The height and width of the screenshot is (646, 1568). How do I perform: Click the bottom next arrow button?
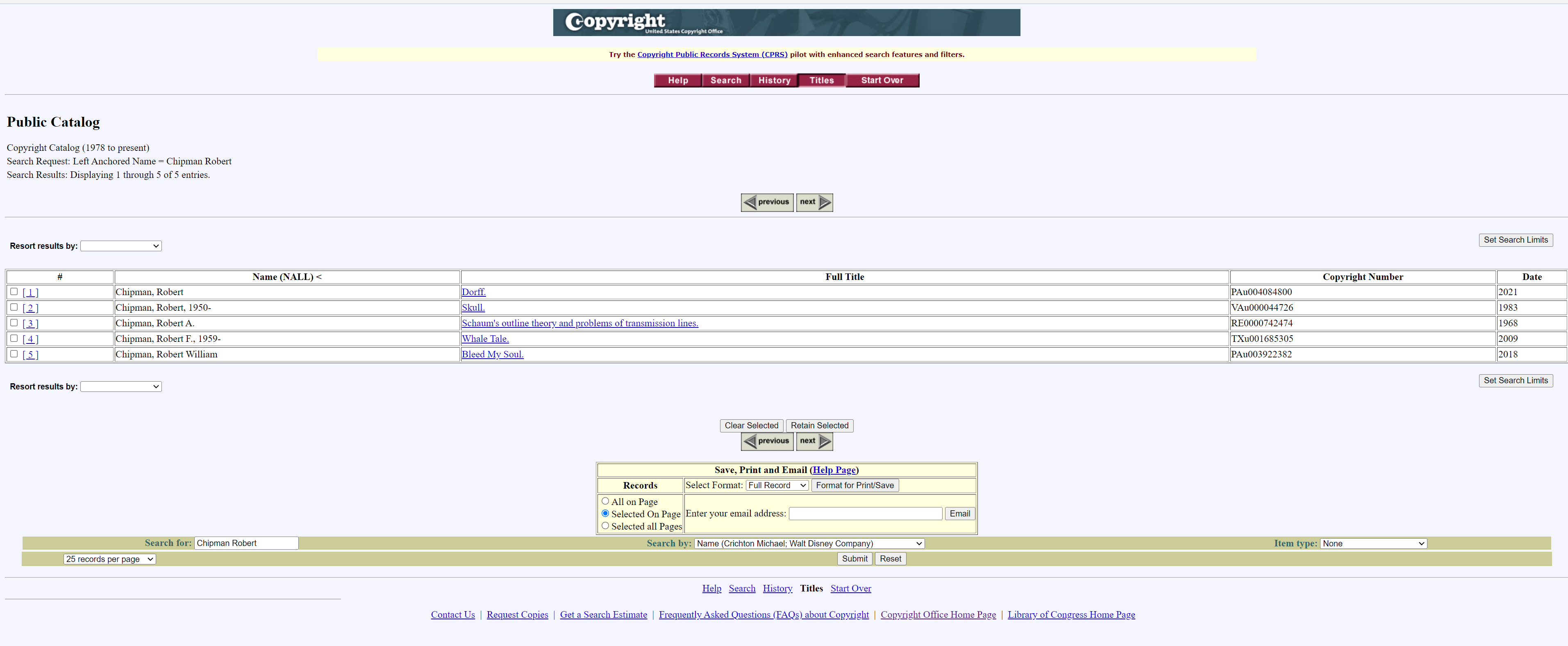coord(814,441)
